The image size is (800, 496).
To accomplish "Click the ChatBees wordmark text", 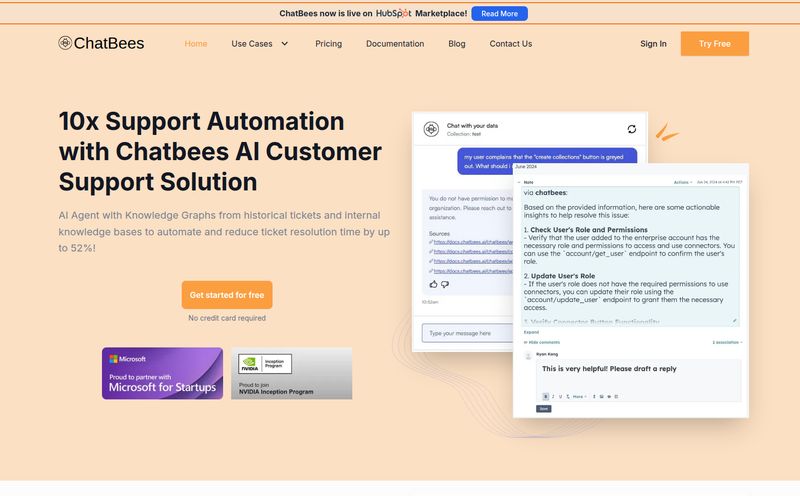I will point(109,43).
